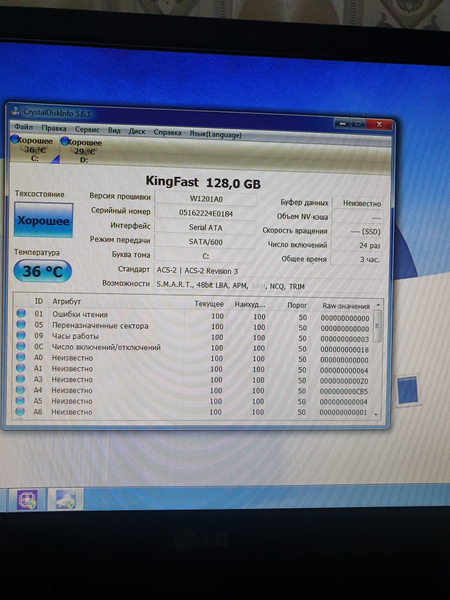Click the serial number field
Viewport: 450px width, 600px height.
(205, 213)
